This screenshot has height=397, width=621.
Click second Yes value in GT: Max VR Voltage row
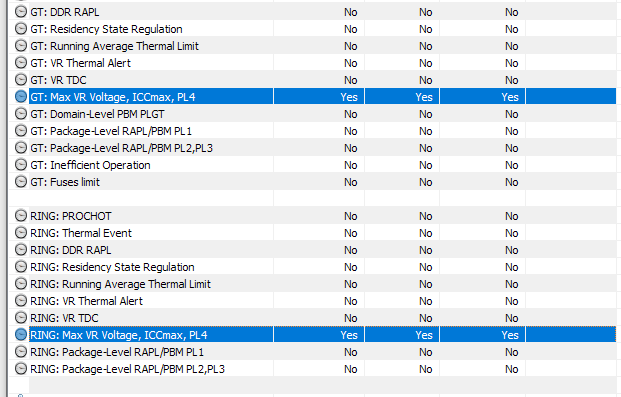click(x=424, y=97)
